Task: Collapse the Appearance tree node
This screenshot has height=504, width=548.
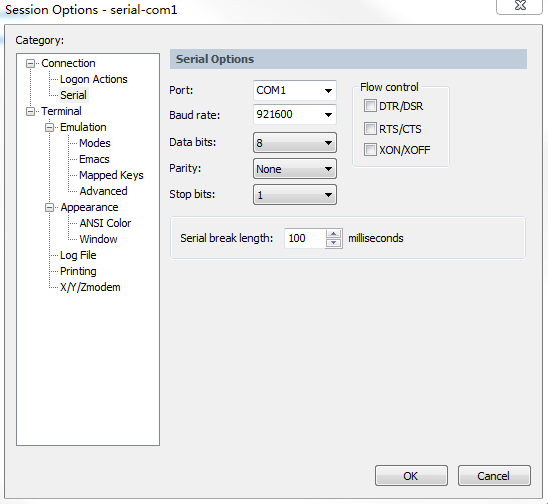Action: pyautogui.click(x=49, y=208)
